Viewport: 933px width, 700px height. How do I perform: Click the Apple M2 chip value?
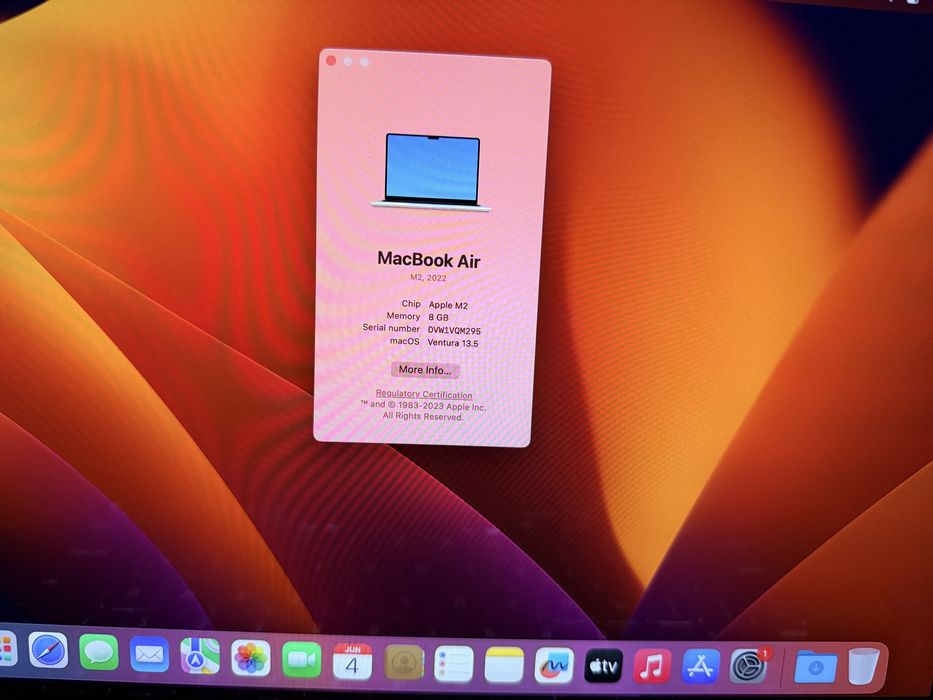[x=448, y=305]
